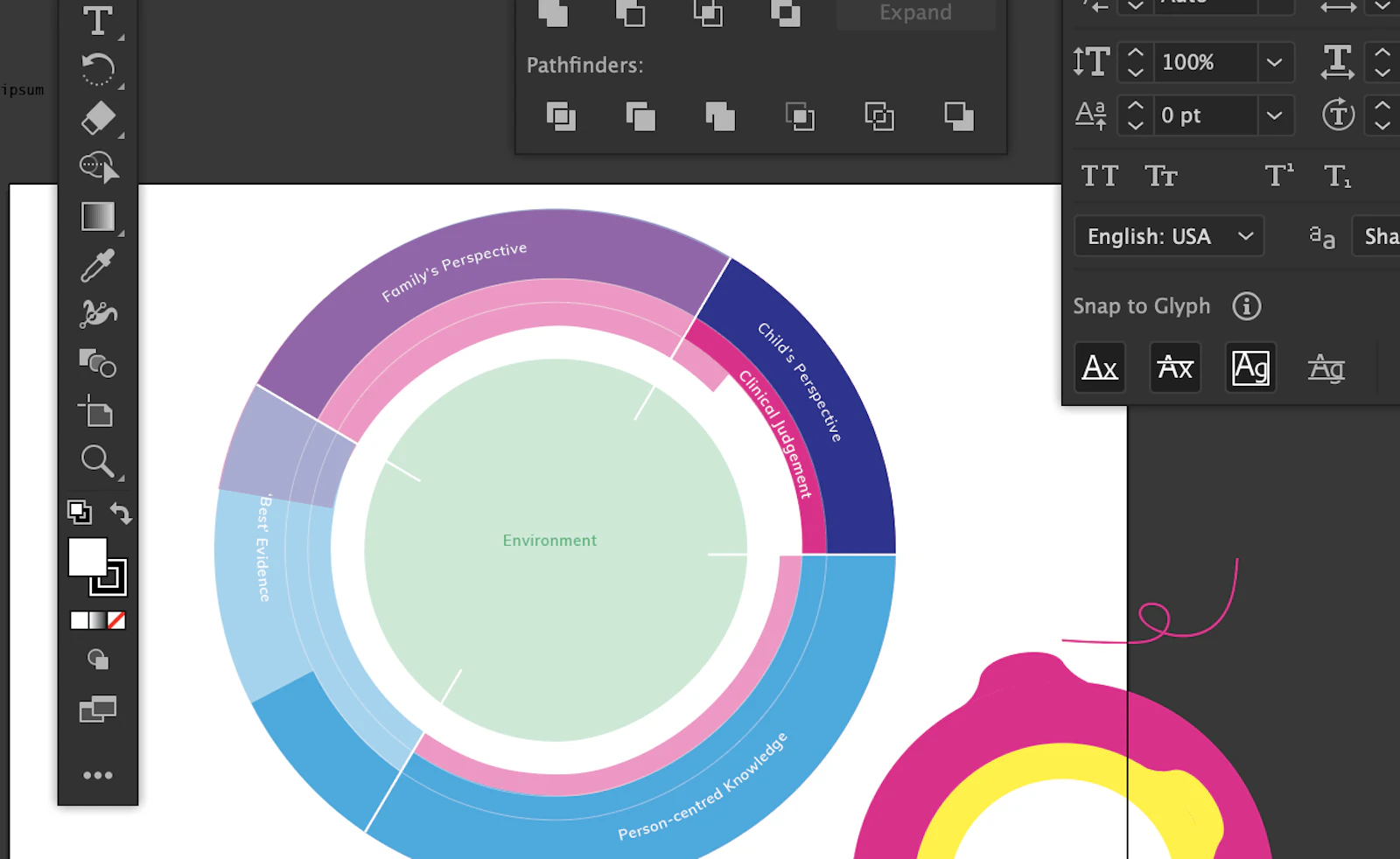Screen dimensions: 1400x859
Task: Click the Snap to Glyph info button
Action: point(1247,306)
